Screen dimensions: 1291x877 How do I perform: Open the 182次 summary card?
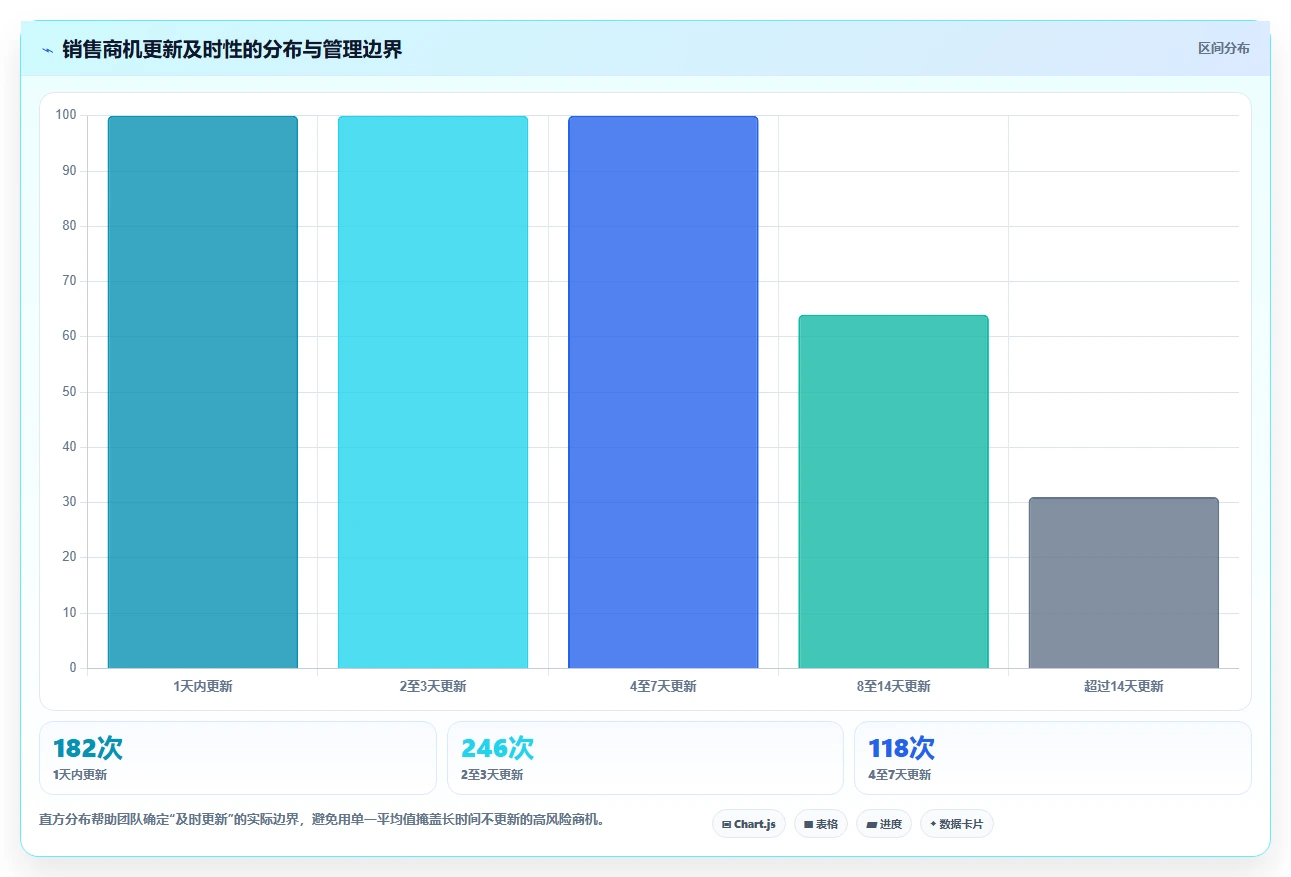coord(238,758)
